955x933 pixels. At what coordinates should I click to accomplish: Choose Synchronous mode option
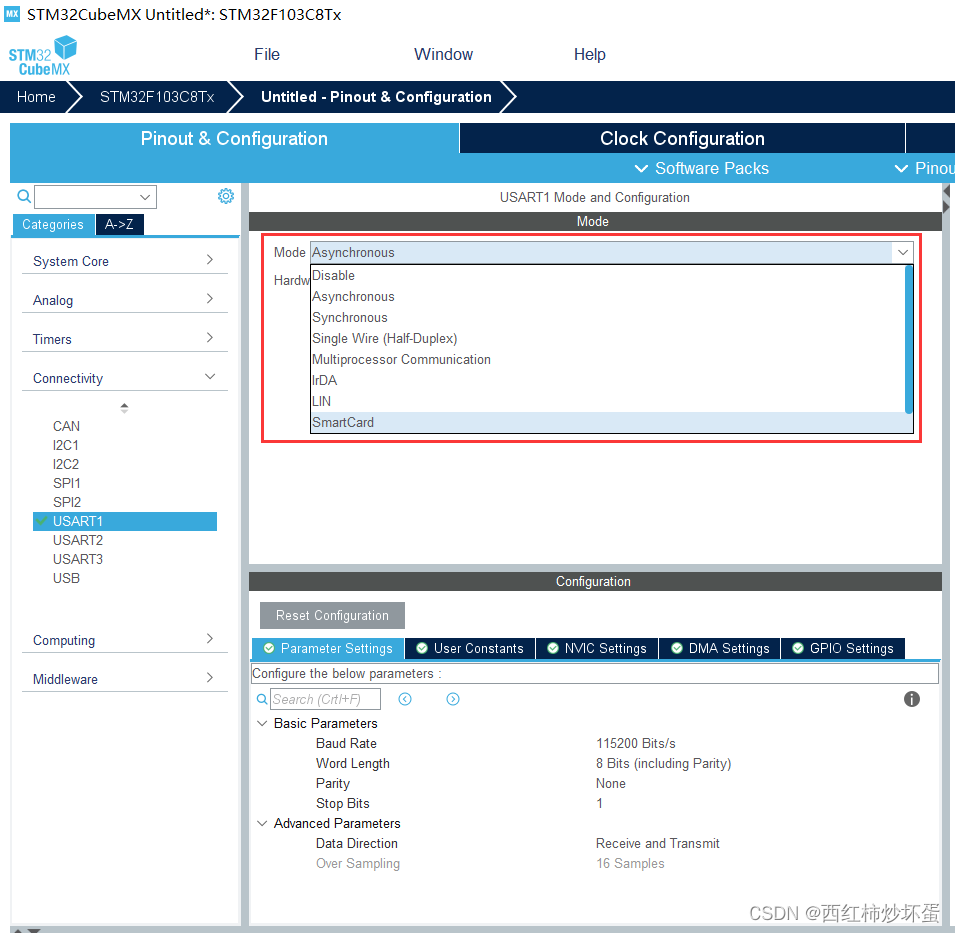[x=608, y=317]
